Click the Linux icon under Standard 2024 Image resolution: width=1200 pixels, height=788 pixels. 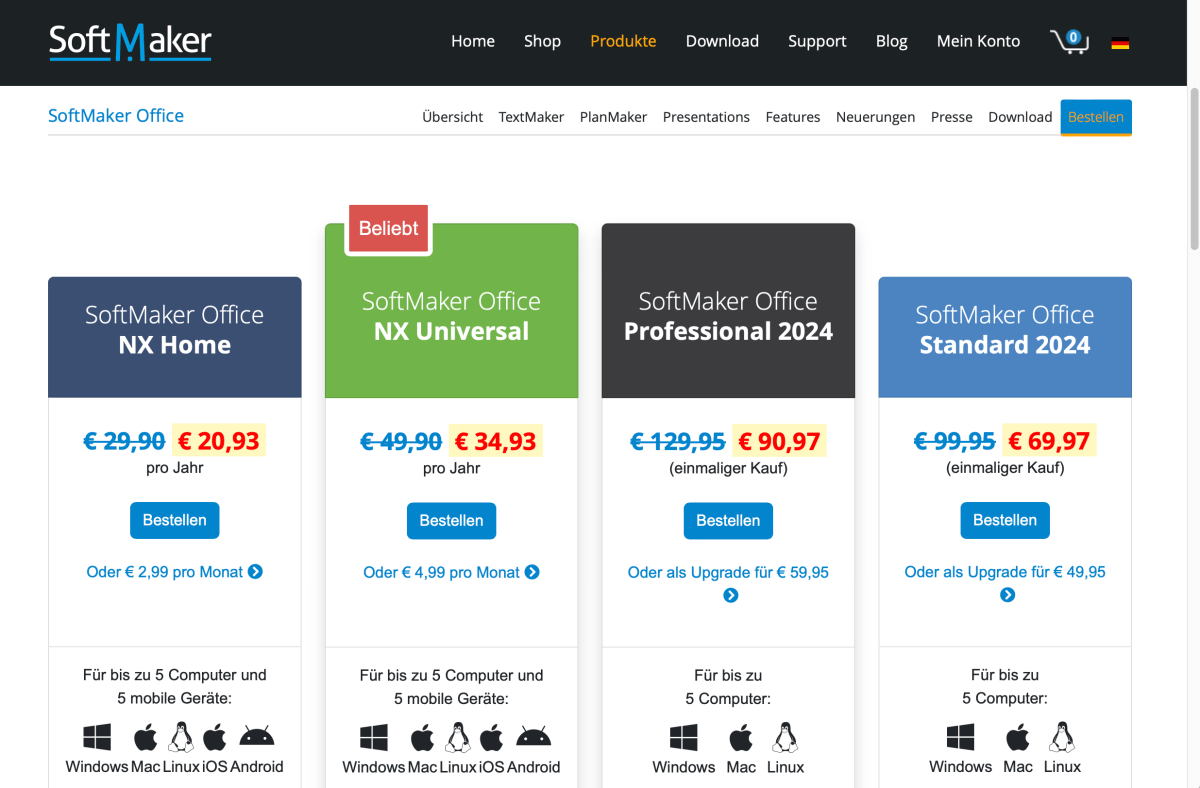[x=1062, y=738]
